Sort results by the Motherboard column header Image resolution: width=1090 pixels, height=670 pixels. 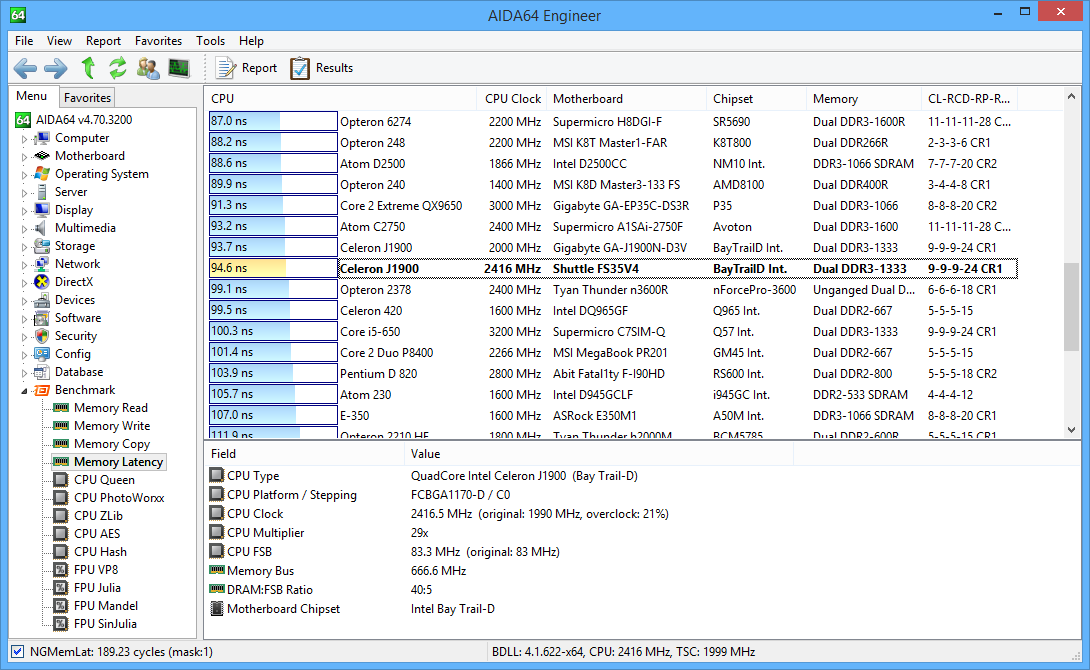pos(626,99)
